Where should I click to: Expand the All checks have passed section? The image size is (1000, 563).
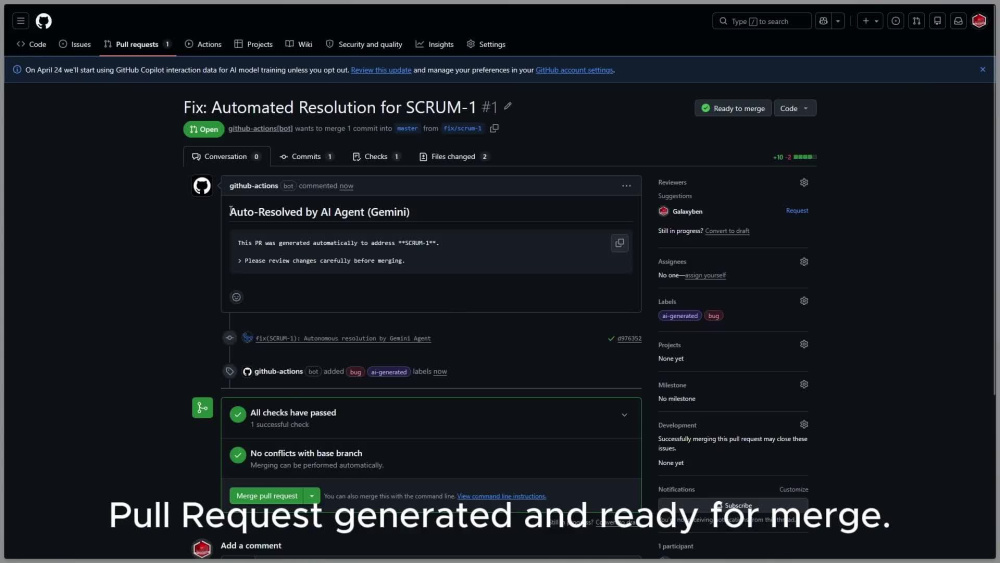coord(624,415)
